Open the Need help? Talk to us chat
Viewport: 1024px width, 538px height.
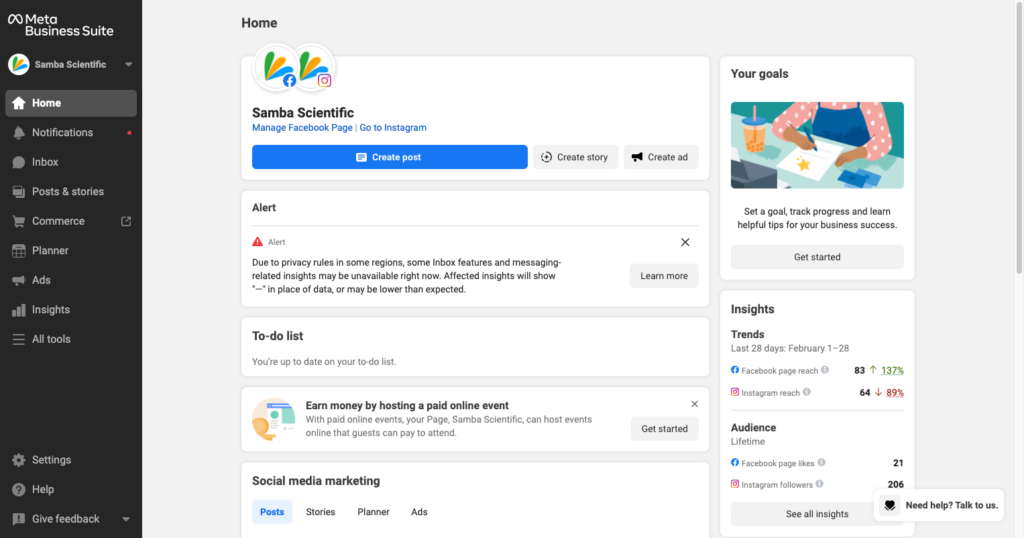pos(939,505)
